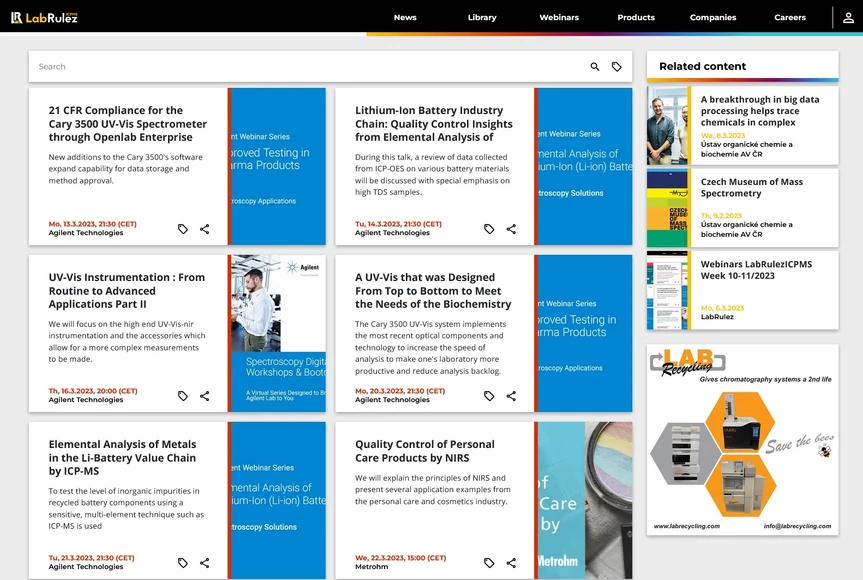
Task: Open Quality Control of Personal Care Products title
Action: tap(425, 451)
